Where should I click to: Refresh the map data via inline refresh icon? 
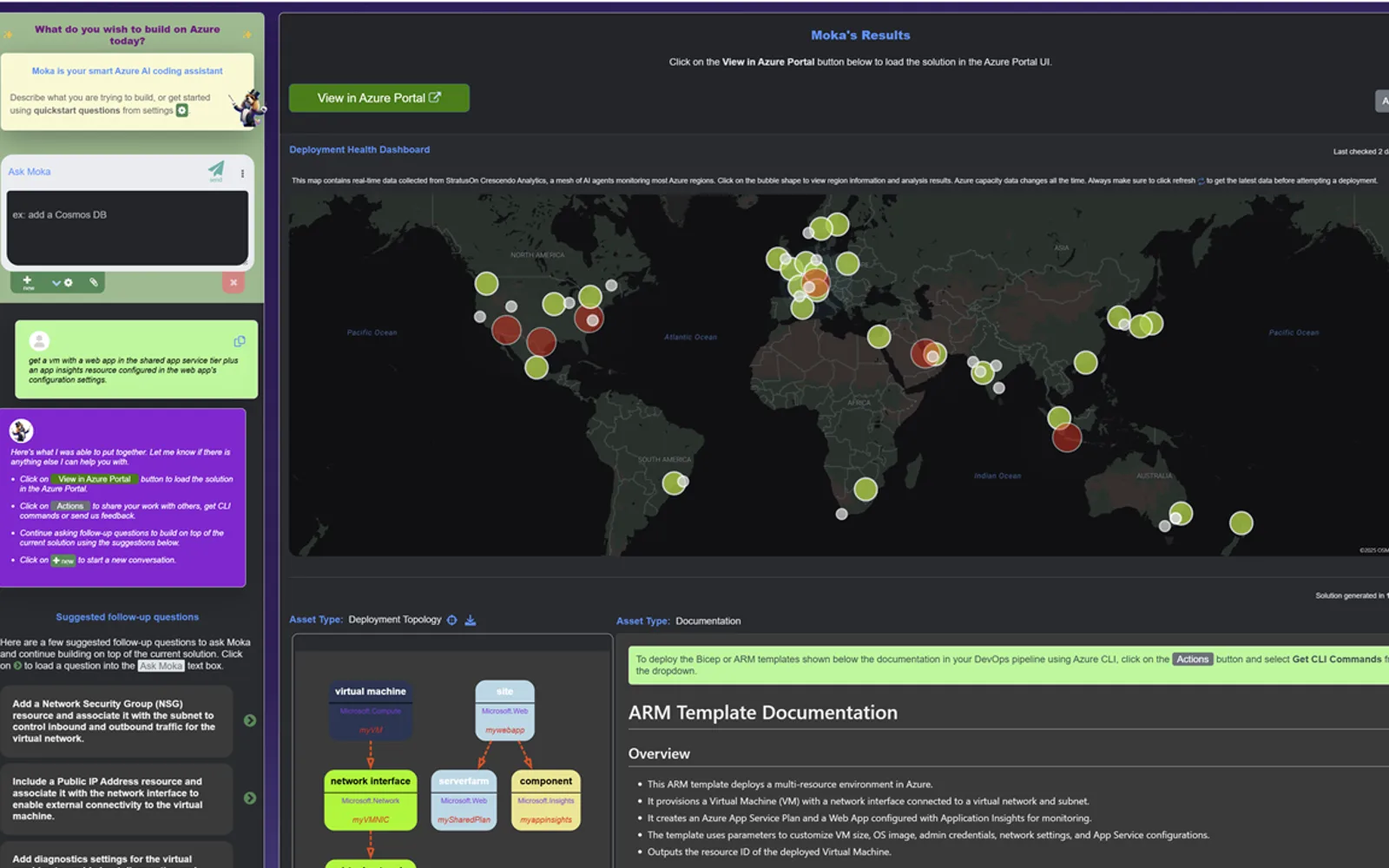[1201, 181]
